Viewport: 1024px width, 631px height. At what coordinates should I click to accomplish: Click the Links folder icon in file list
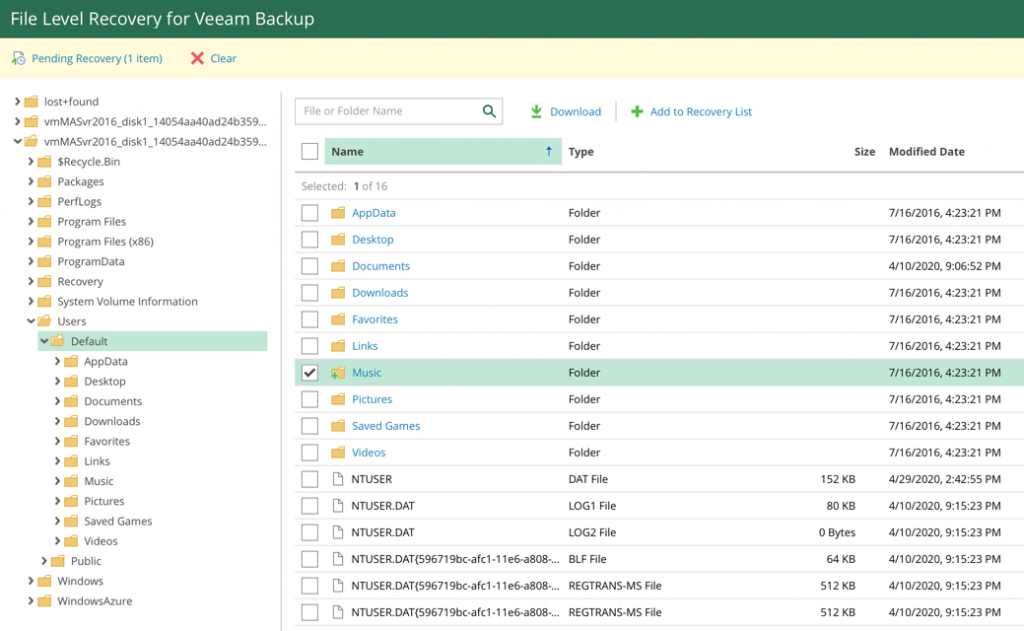click(338, 346)
